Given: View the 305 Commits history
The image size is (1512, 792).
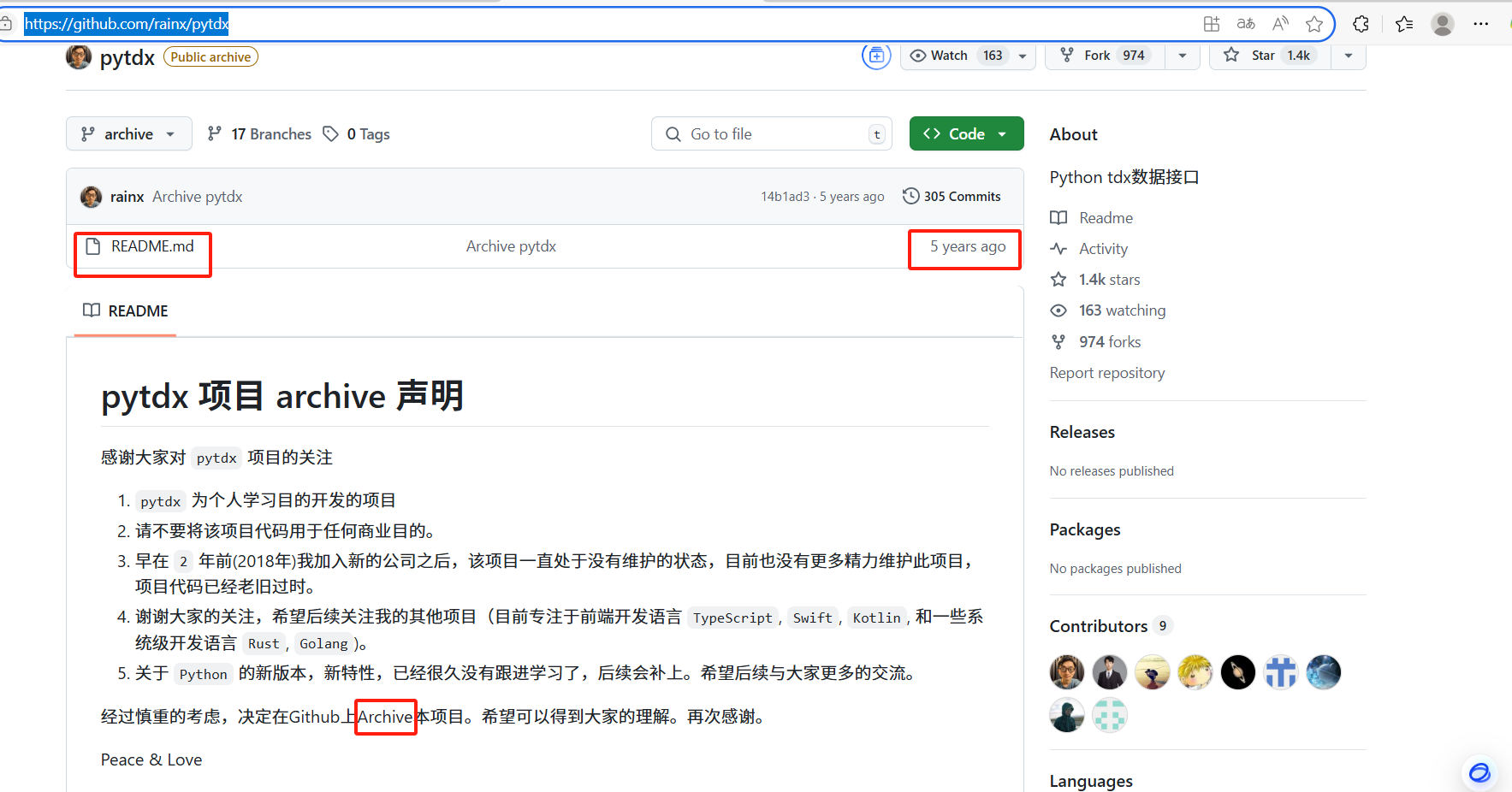Looking at the screenshot, I should (x=952, y=197).
